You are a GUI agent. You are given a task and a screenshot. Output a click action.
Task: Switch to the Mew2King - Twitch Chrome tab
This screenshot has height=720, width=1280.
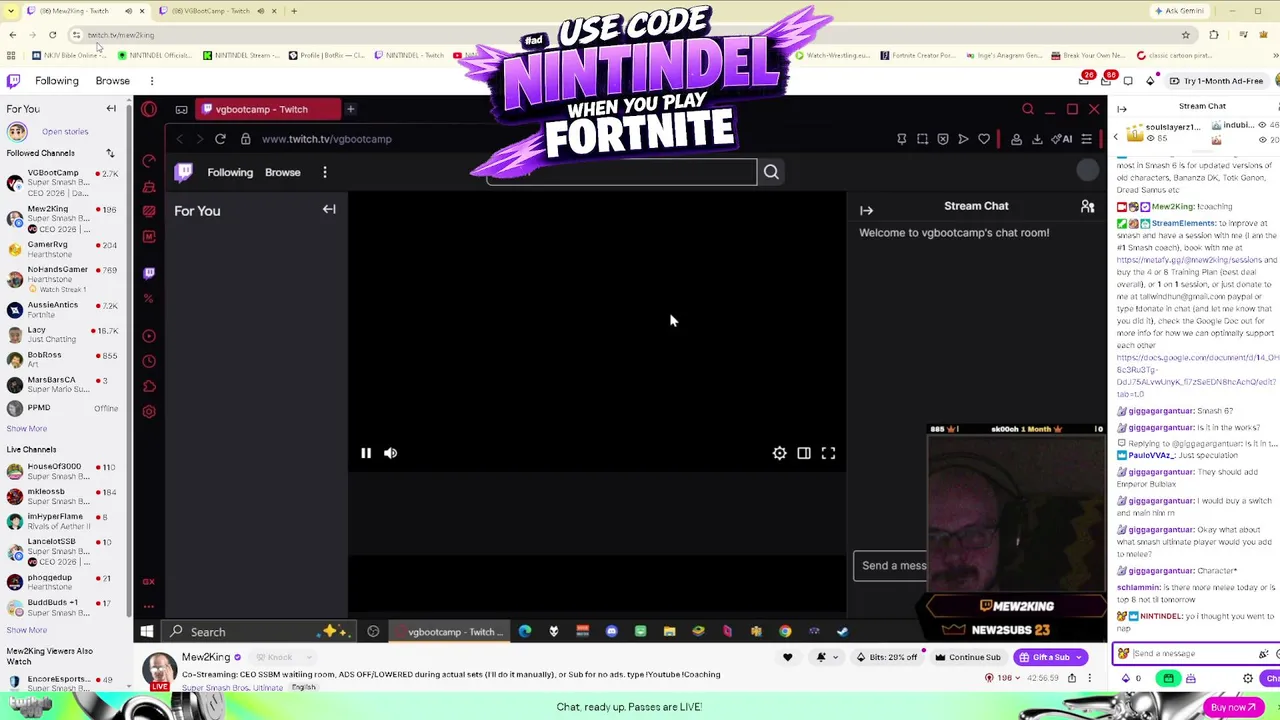(85, 11)
